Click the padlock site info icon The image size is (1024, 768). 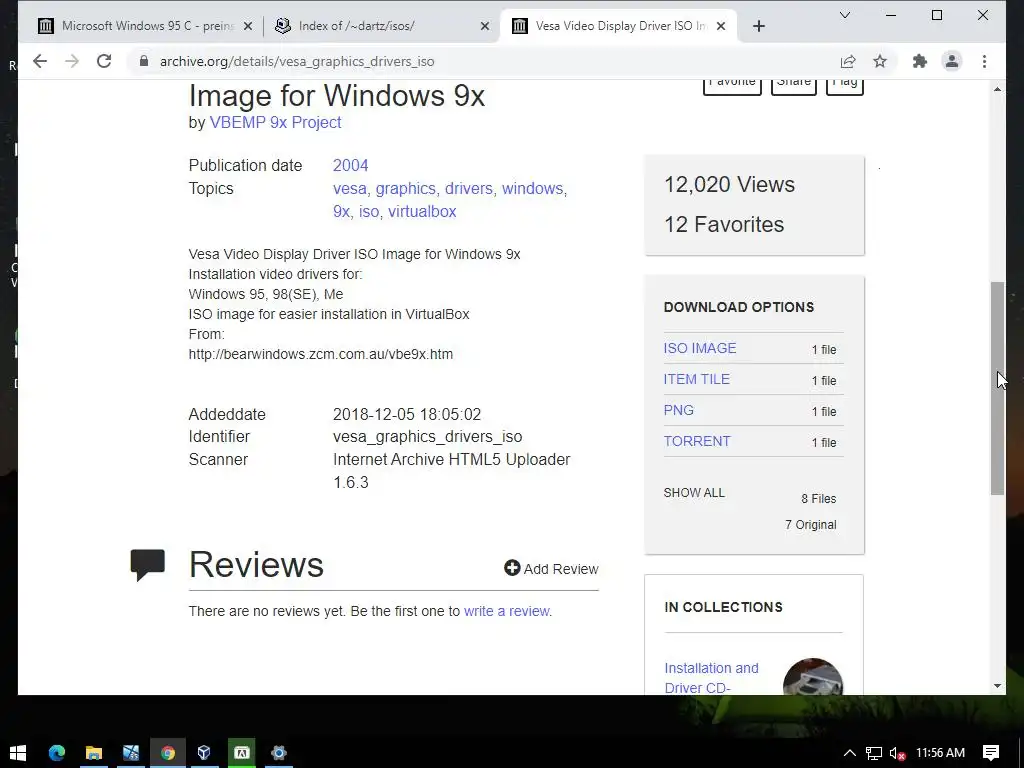point(144,61)
